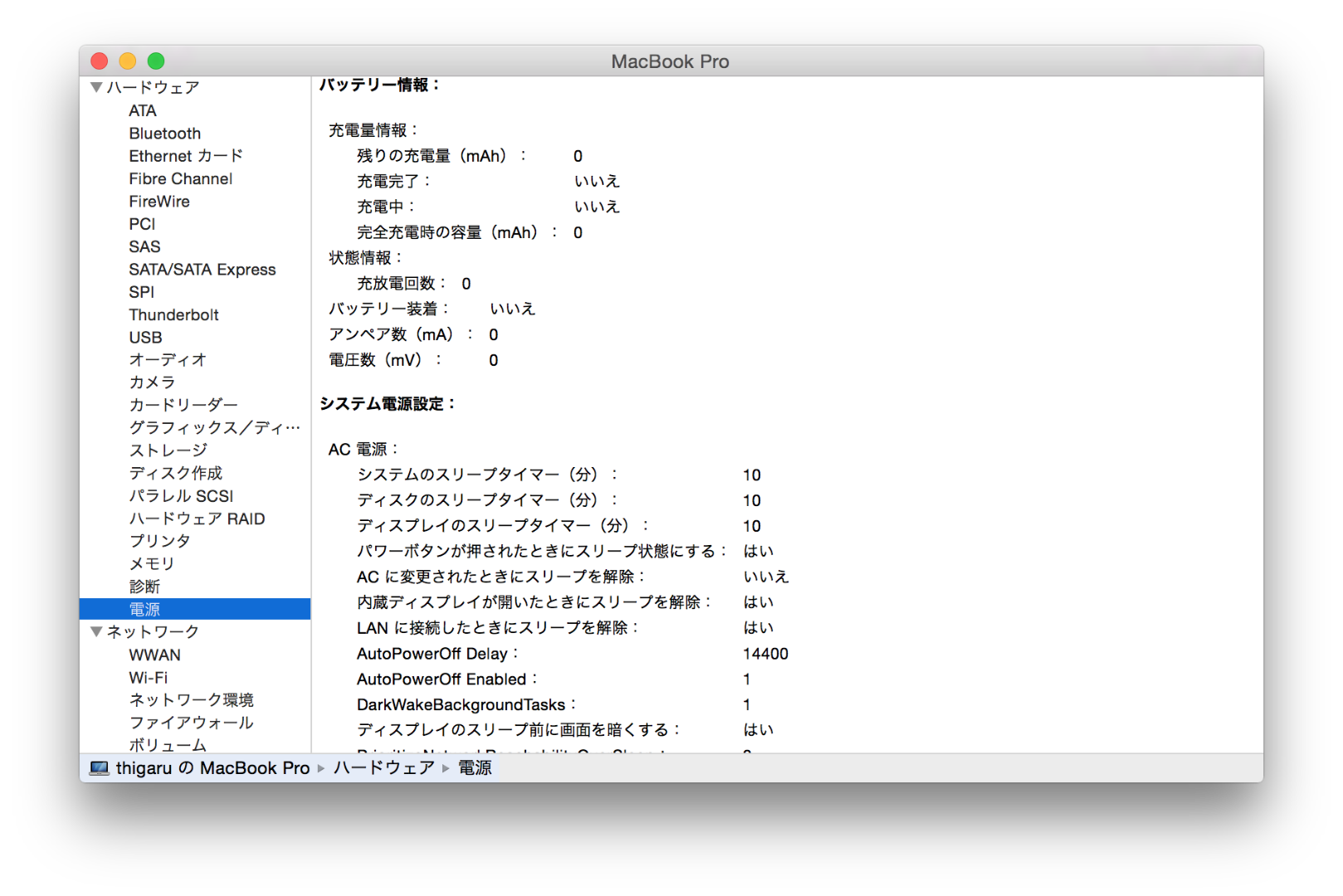1343x896 pixels.
Task: Close the MacBook Pro window
Action: (x=100, y=61)
